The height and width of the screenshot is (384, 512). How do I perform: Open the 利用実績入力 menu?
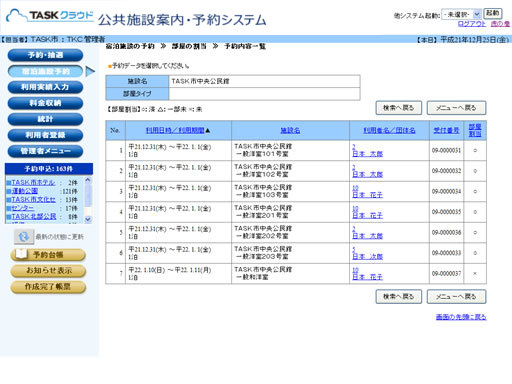click(x=45, y=87)
